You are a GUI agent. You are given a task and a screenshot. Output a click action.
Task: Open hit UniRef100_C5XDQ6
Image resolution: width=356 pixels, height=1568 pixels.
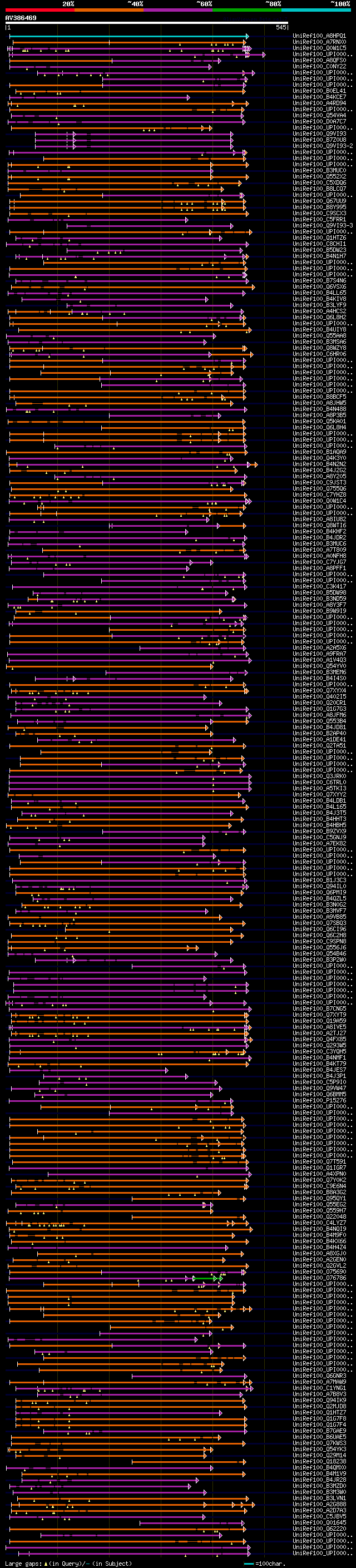(319, 182)
